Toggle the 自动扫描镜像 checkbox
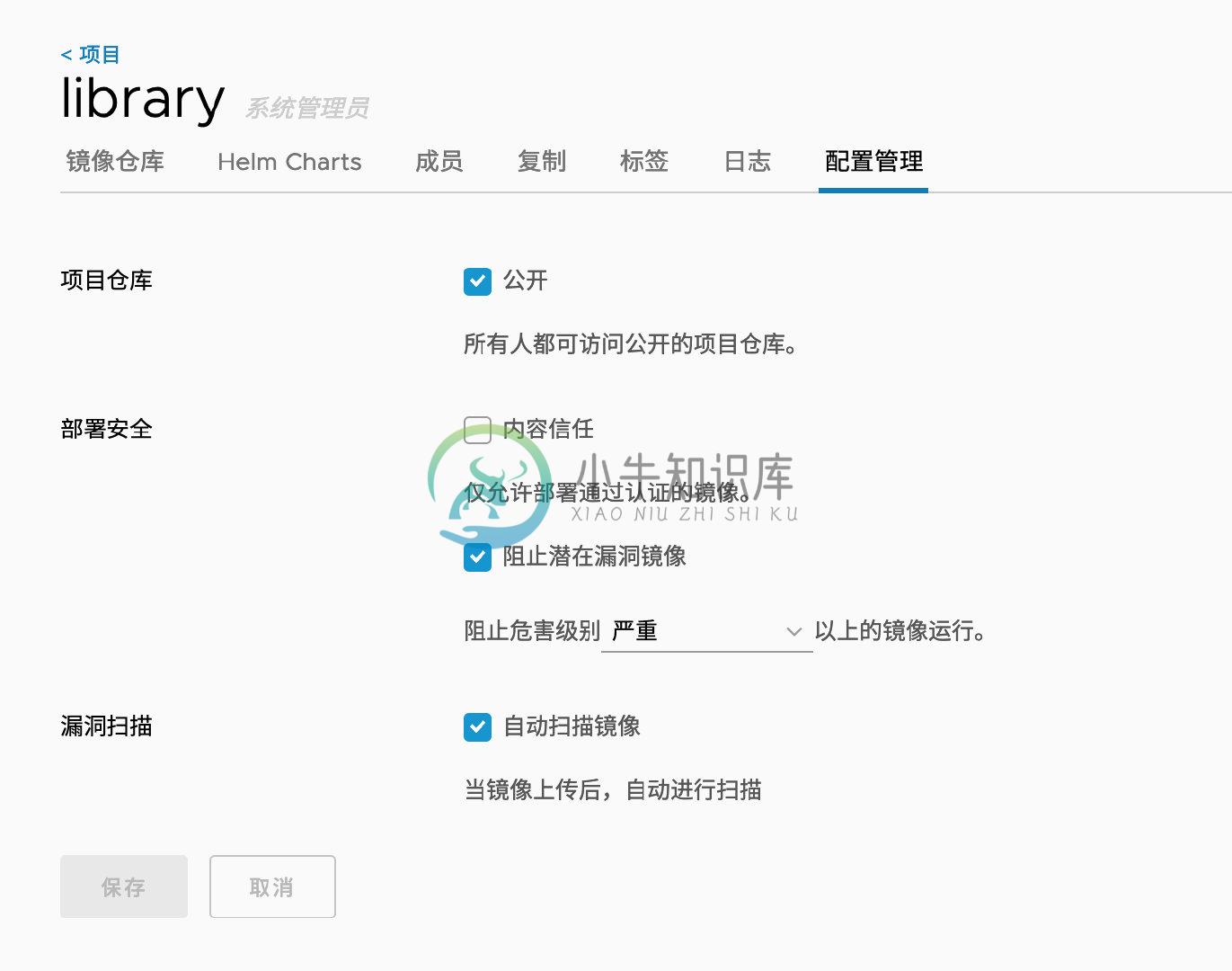The image size is (1232, 971). (x=477, y=726)
